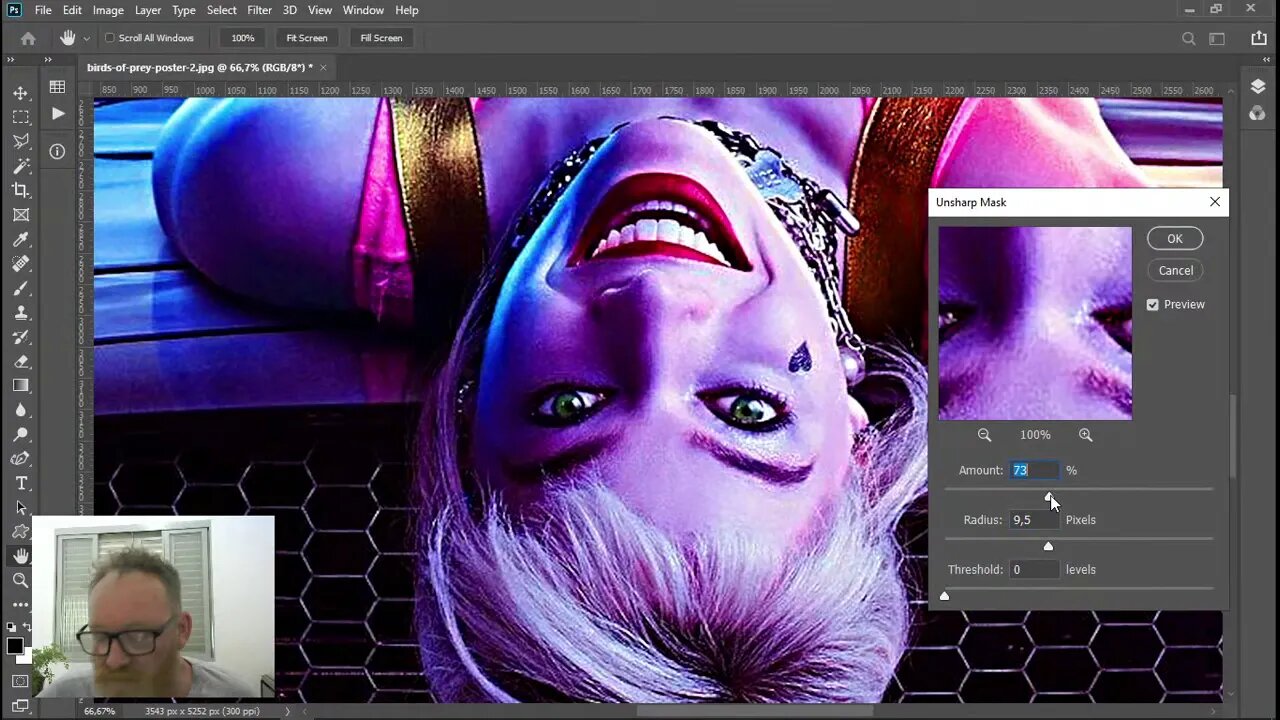Open the Layer menu
Screen dimensions: 1280x720
click(148, 10)
